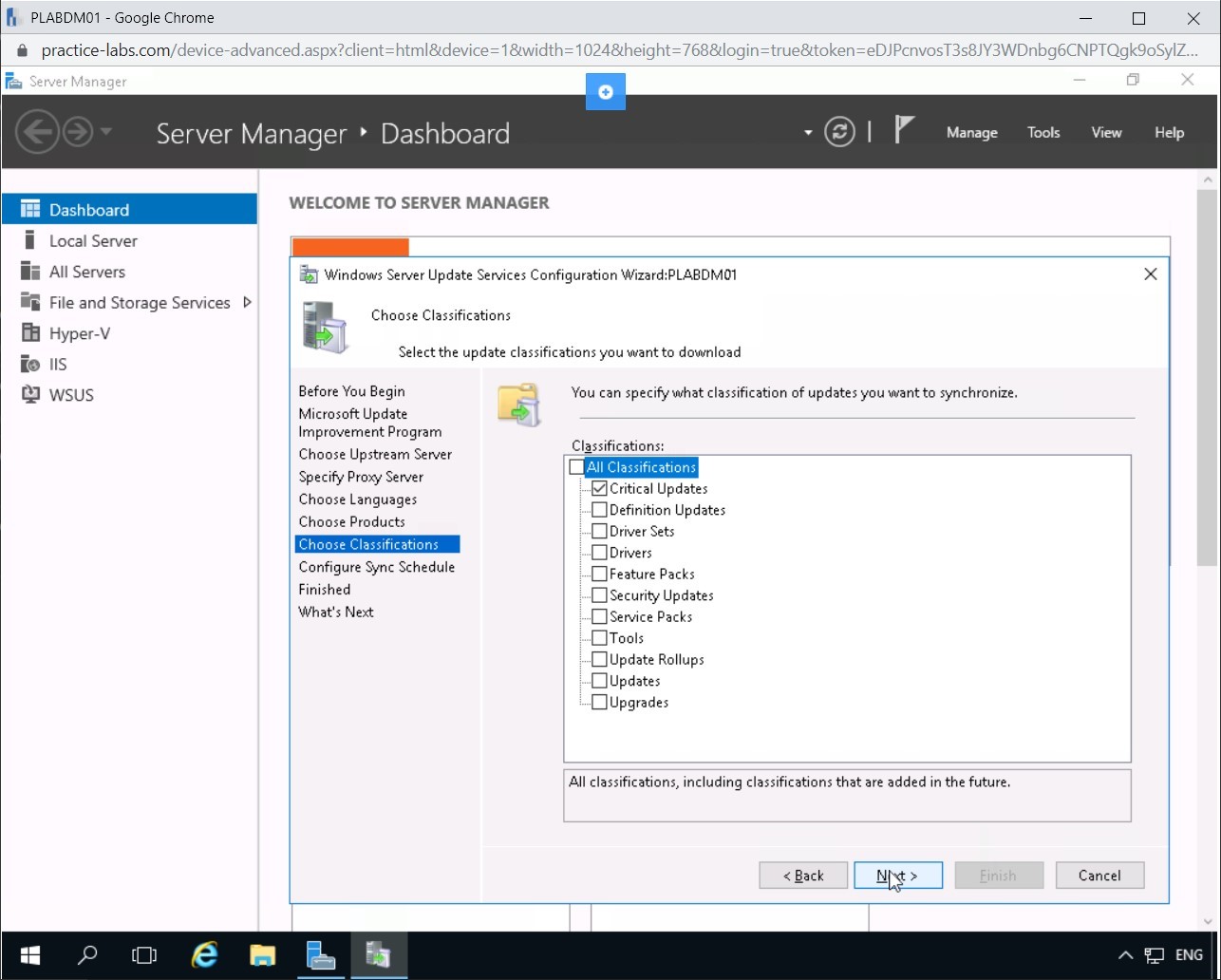Show hidden system tray icons
The image size is (1221, 980).
click(1125, 955)
